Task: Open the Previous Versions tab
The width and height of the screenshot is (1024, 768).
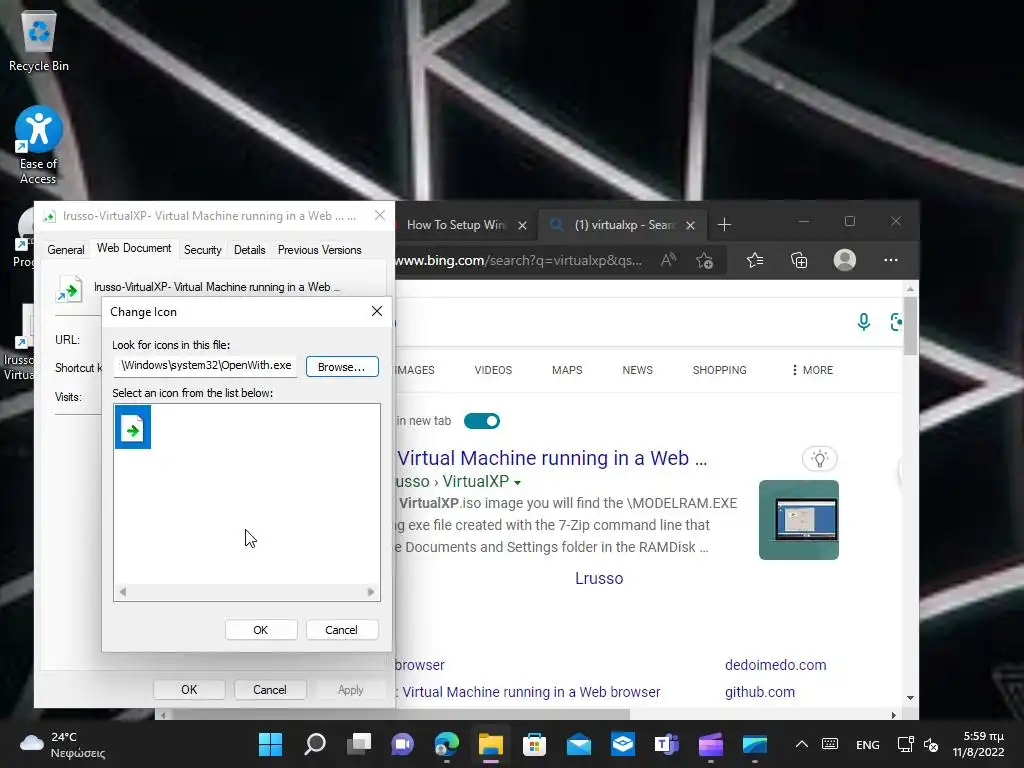Action: click(x=319, y=249)
